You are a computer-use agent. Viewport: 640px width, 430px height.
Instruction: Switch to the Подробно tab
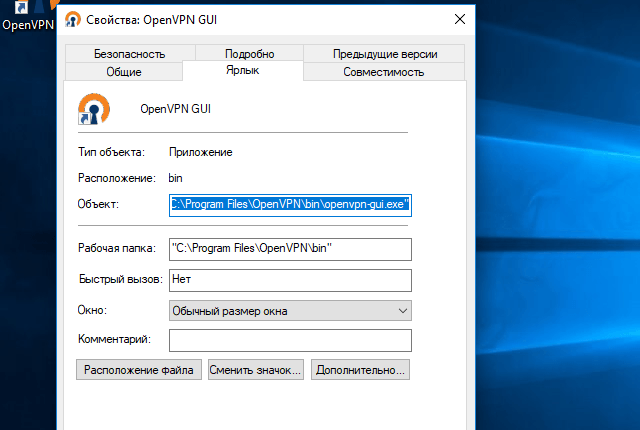(x=249, y=54)
